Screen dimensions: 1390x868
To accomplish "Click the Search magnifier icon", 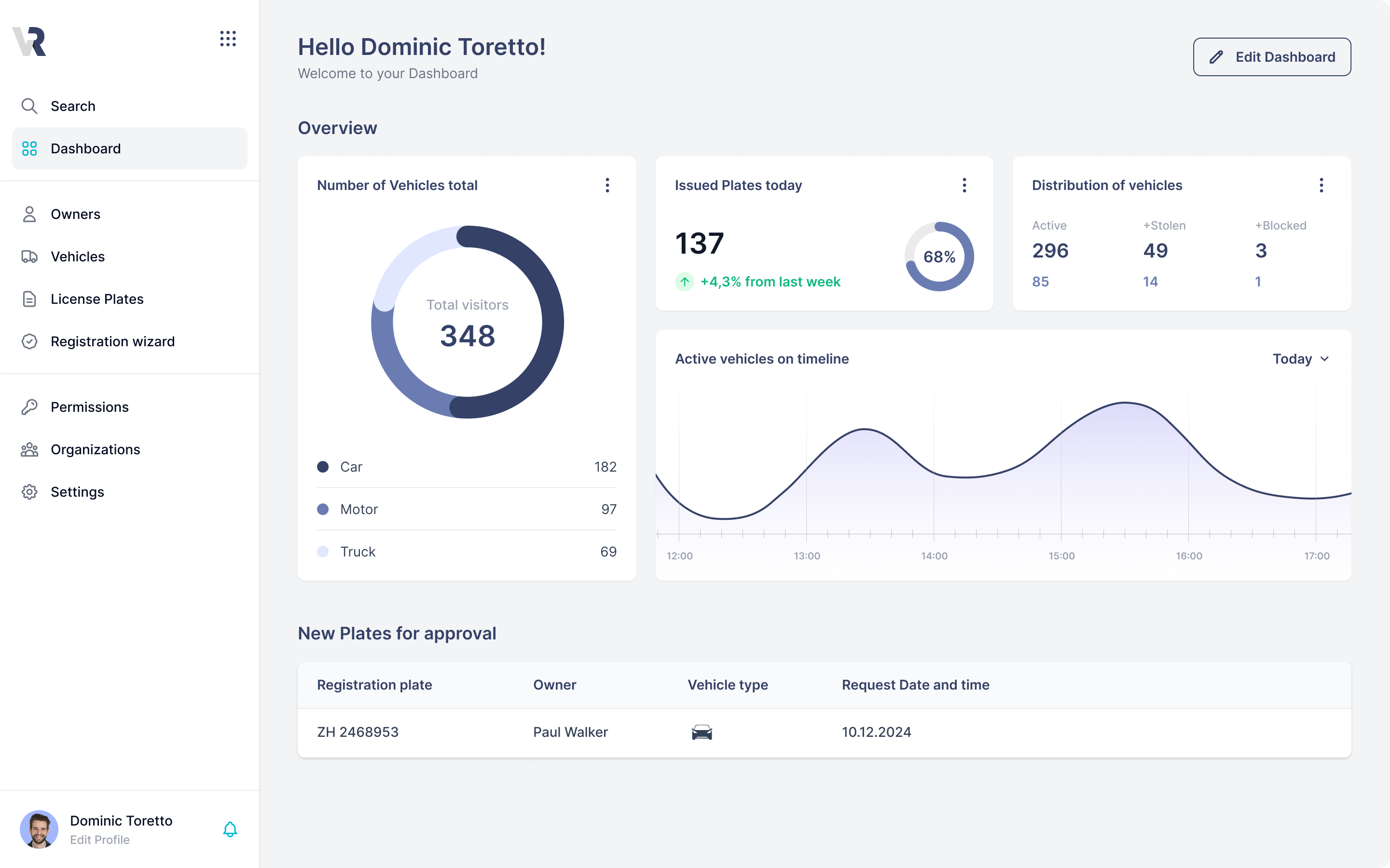I will click(29, 106).
